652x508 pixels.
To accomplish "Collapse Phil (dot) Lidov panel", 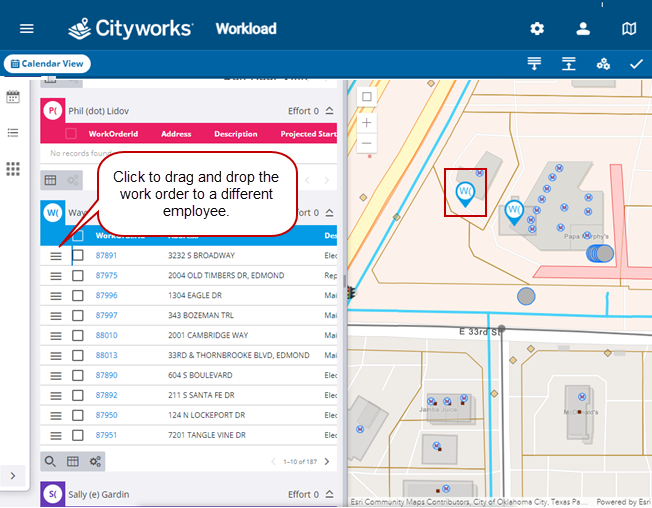I will pos(329,111).
